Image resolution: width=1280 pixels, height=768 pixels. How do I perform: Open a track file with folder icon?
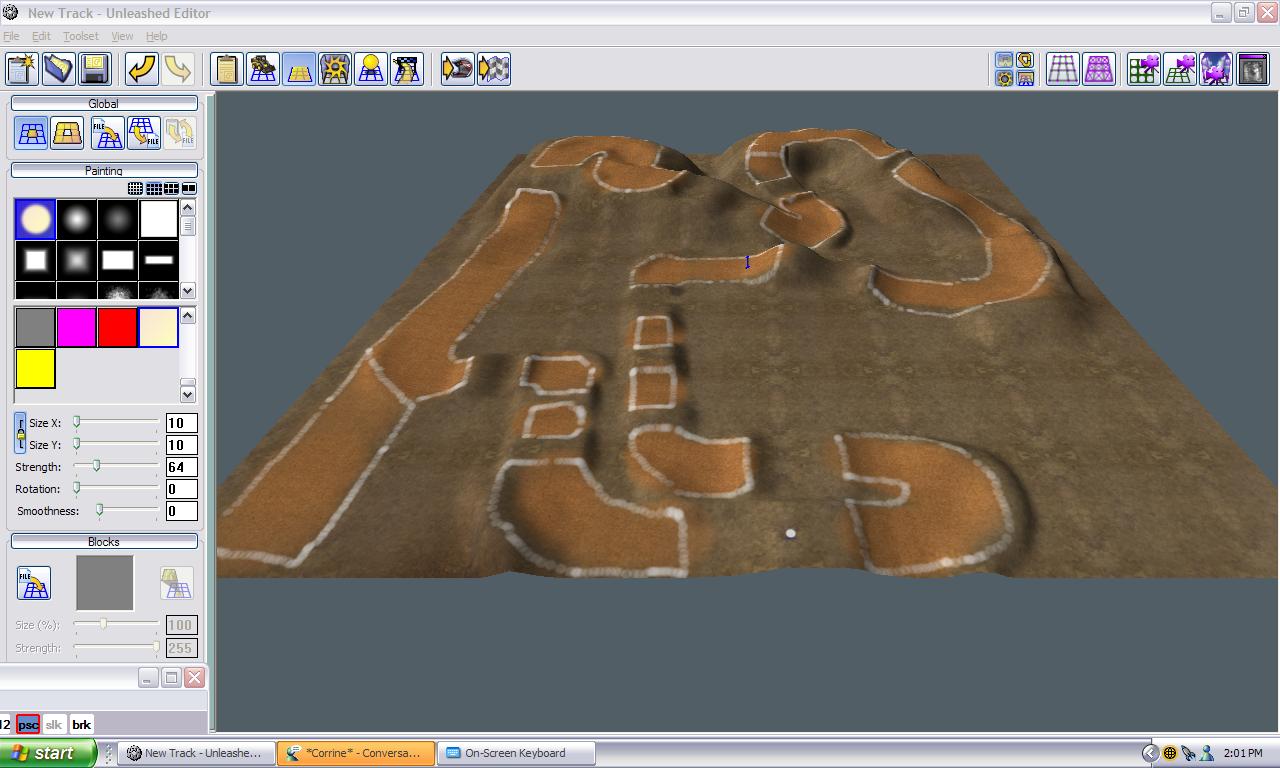(58, 69)
